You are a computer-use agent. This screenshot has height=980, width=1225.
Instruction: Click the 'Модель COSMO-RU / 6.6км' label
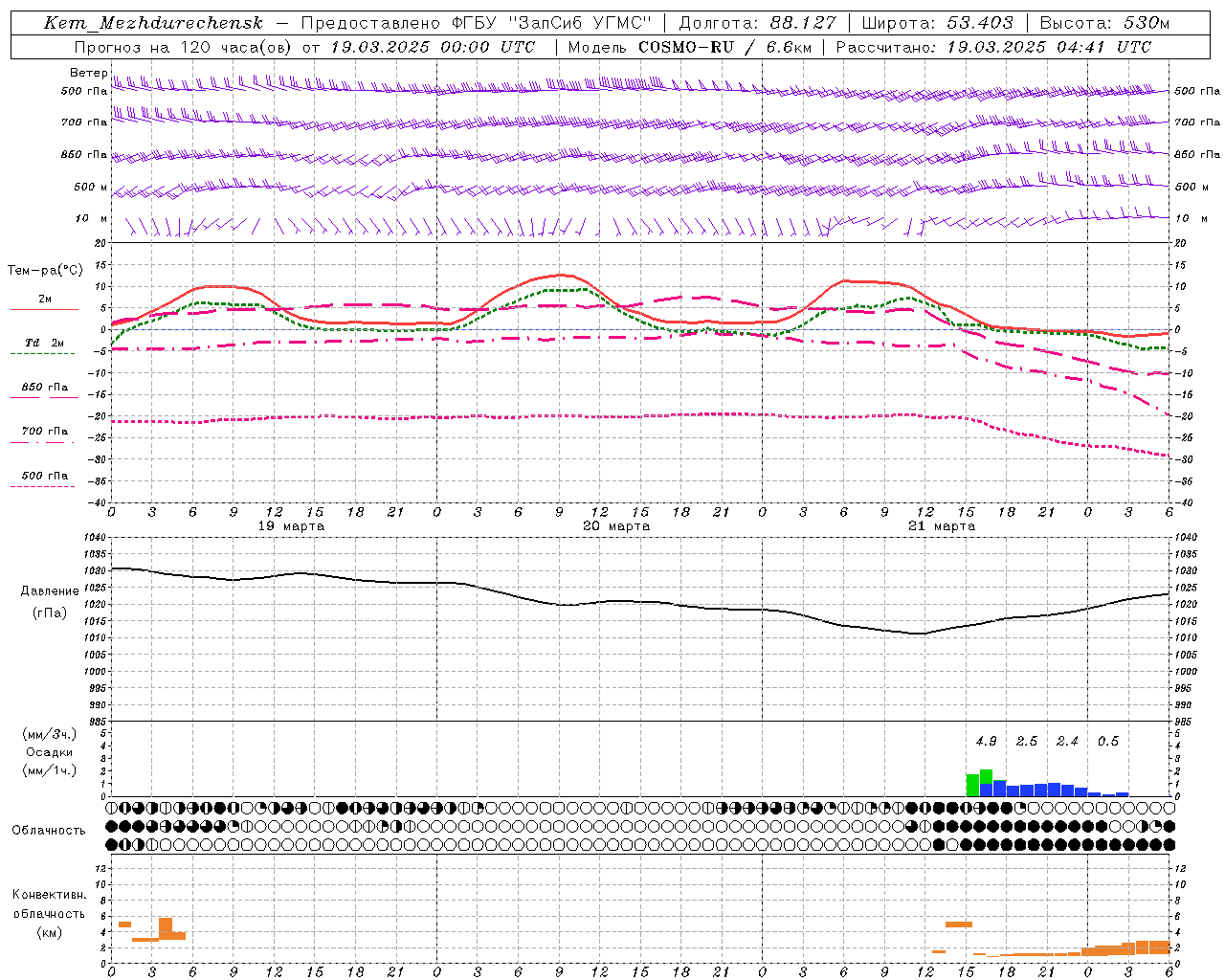click(x=689, y=47)
